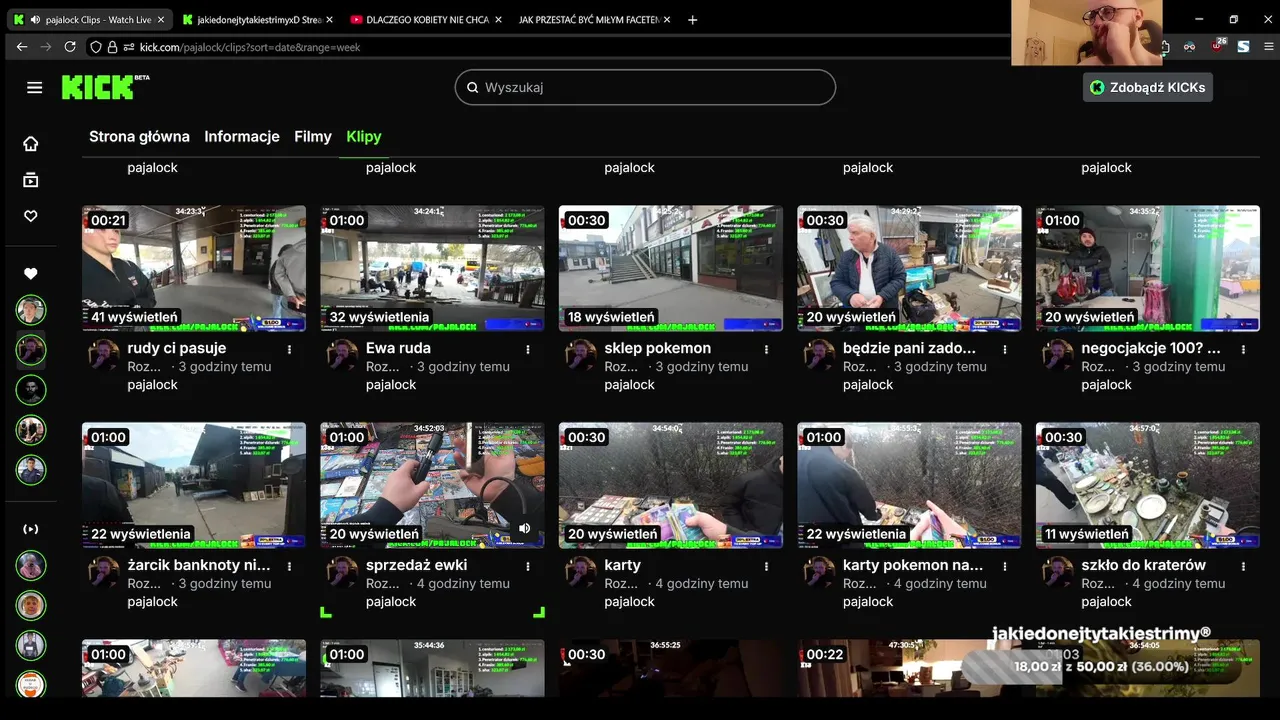The image size is (1280, 720).
Task: Open the browser application menu
Action: click(1269, 46)
